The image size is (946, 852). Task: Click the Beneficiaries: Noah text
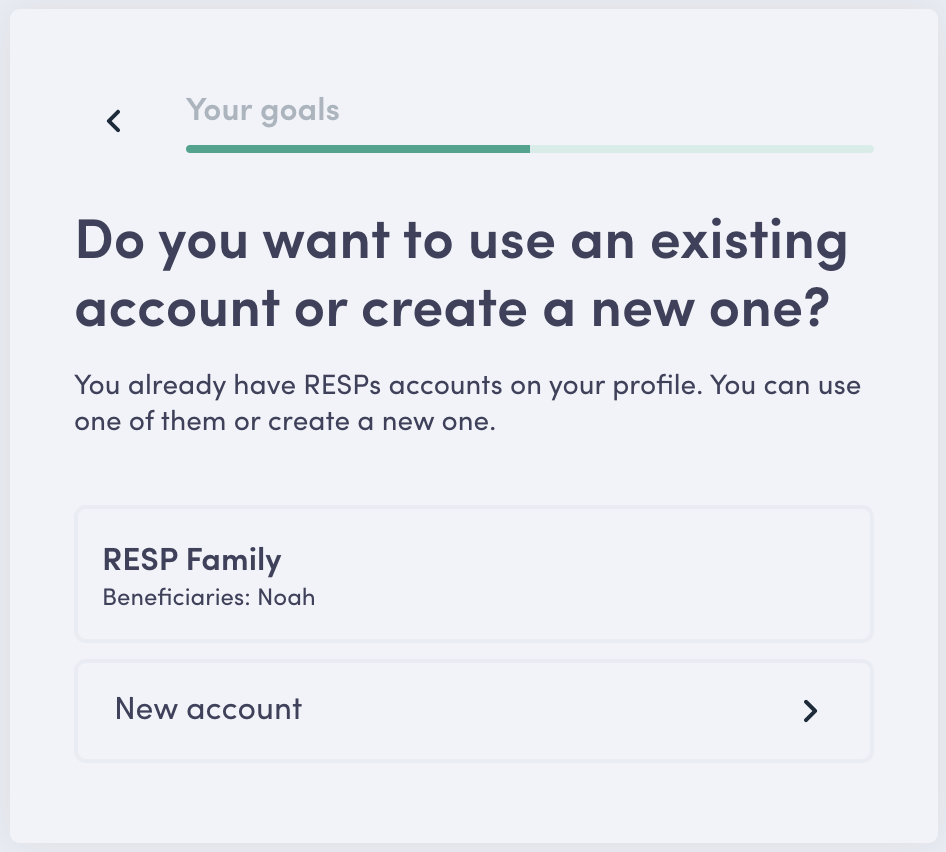point(209,597)
